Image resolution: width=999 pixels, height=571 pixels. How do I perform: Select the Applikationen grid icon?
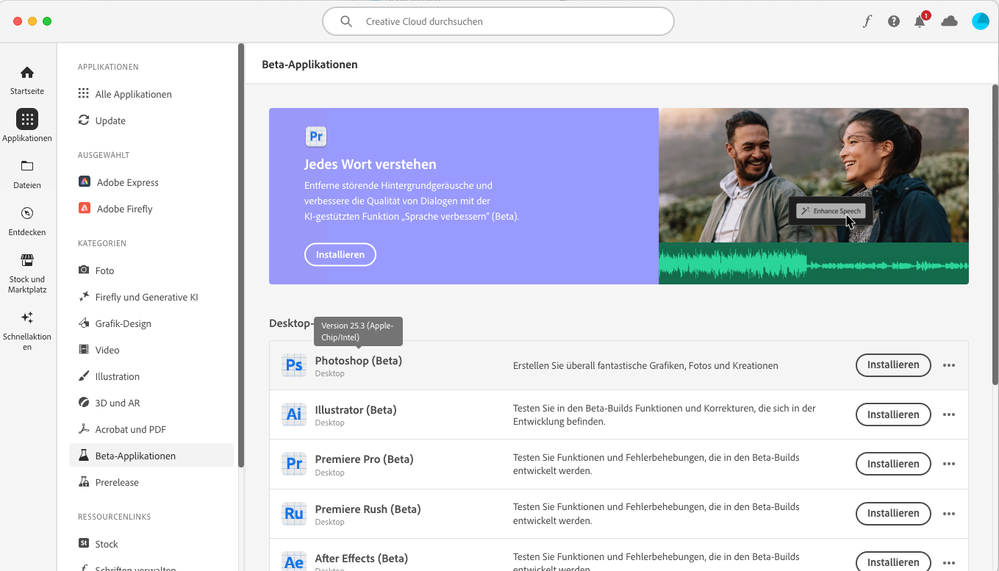point(27,119)
